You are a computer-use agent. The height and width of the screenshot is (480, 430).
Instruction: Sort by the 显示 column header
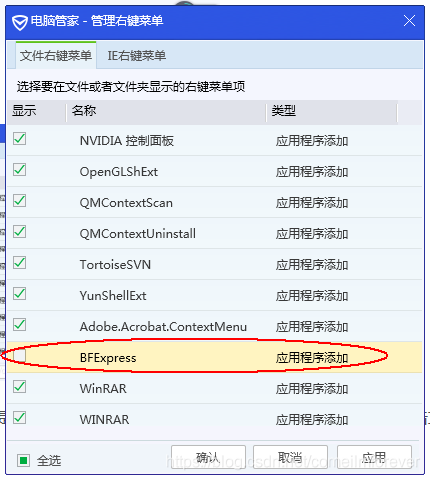(24, 111)
